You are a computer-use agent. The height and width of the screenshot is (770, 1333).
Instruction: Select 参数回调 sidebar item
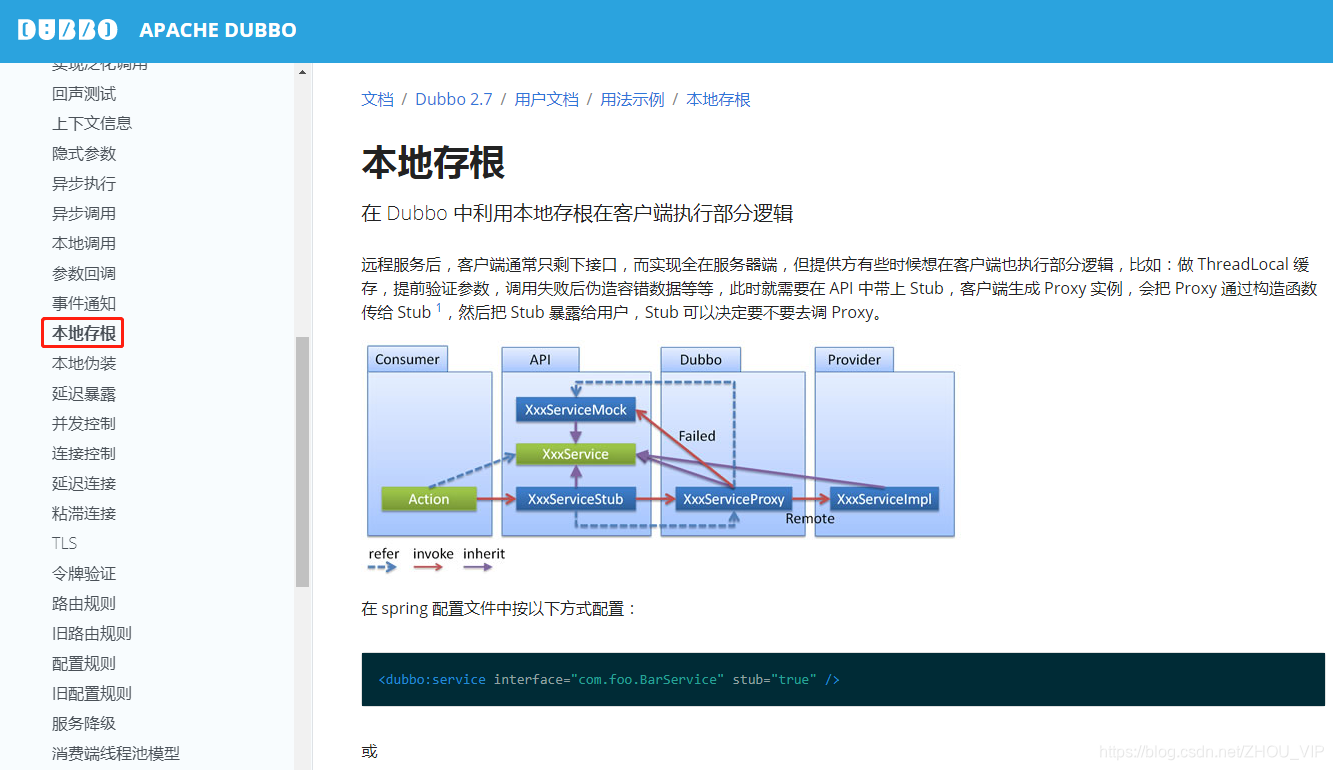84,273
